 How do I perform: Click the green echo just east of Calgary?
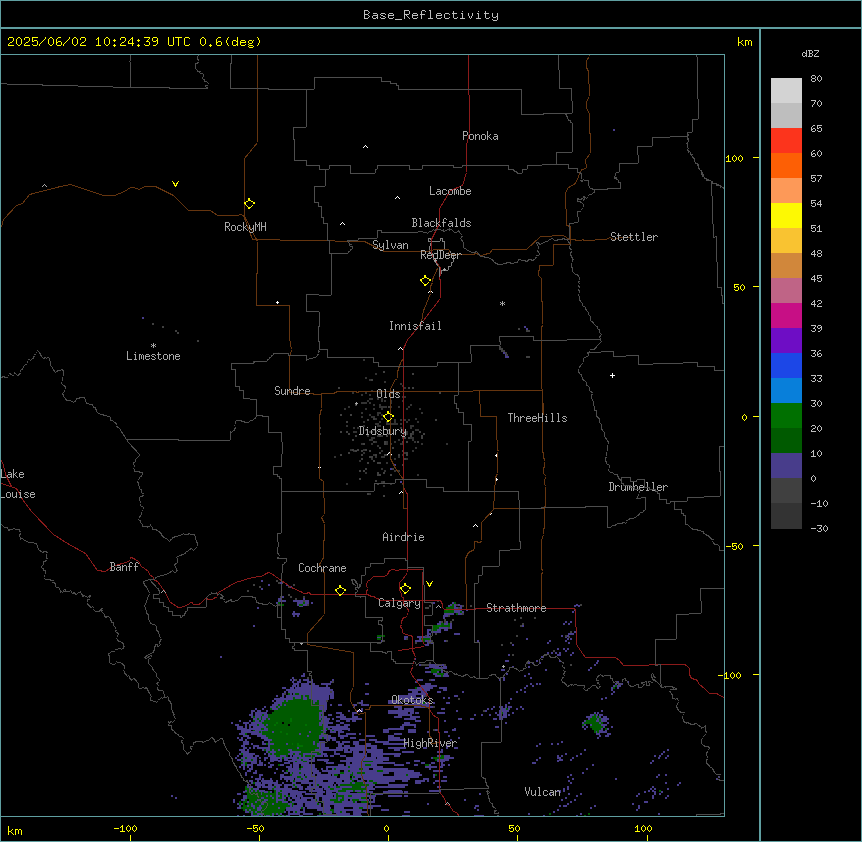[x=452, y=608]
